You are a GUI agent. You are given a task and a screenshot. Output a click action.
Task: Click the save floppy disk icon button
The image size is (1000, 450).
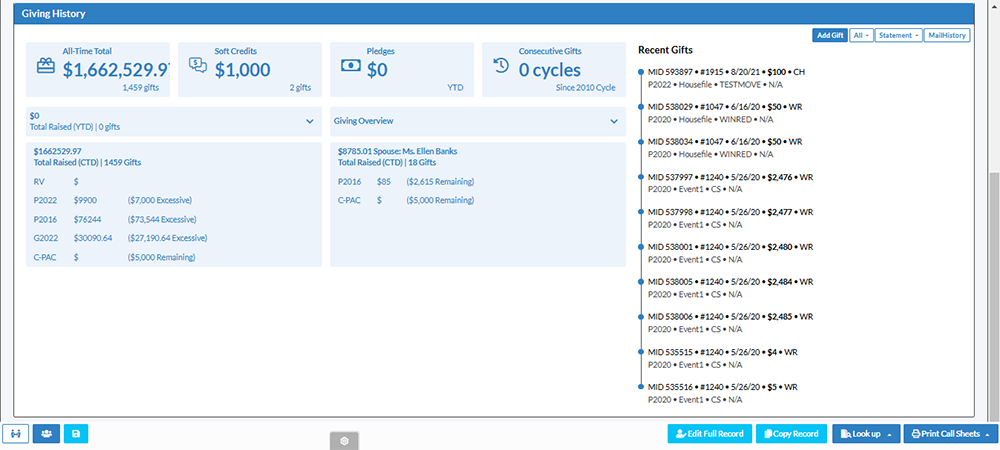click(76, 433)
